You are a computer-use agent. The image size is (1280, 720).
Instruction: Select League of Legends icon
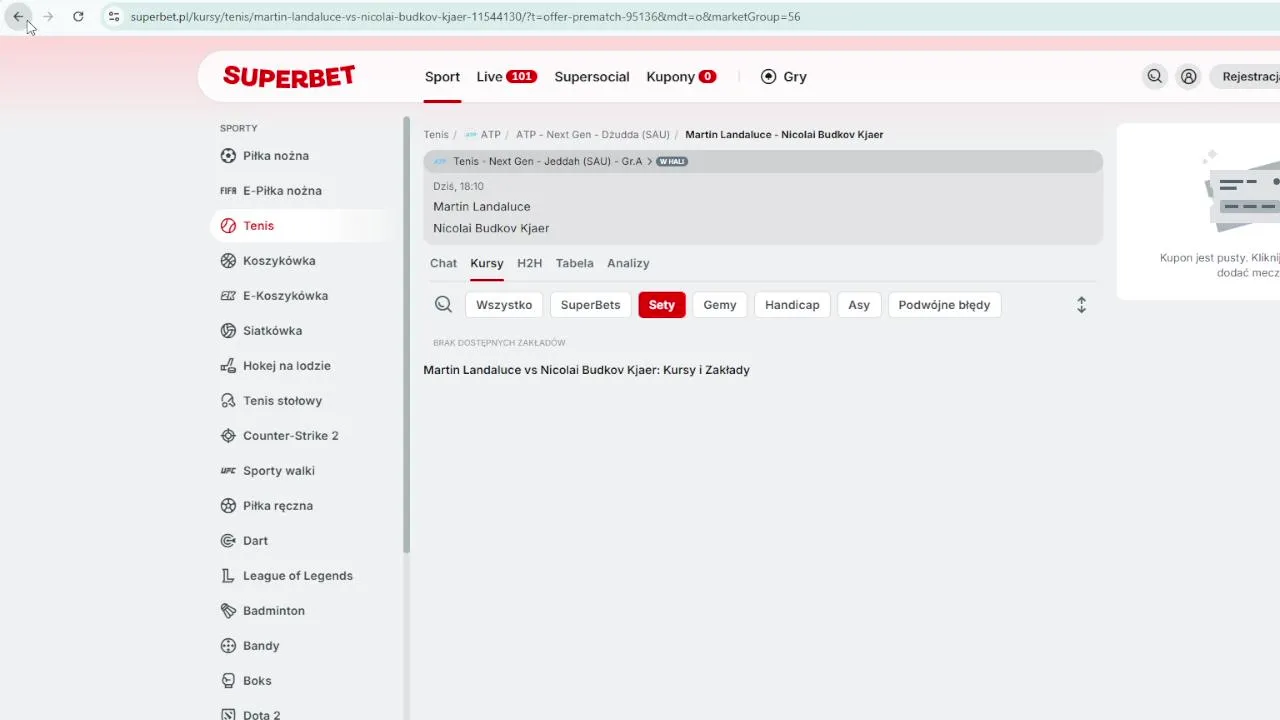click(228, 576)
